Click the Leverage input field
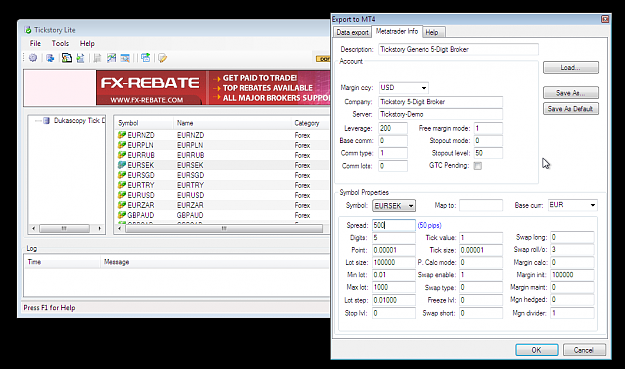Screen dimensions: 625x369 click(x=393, y=128)
